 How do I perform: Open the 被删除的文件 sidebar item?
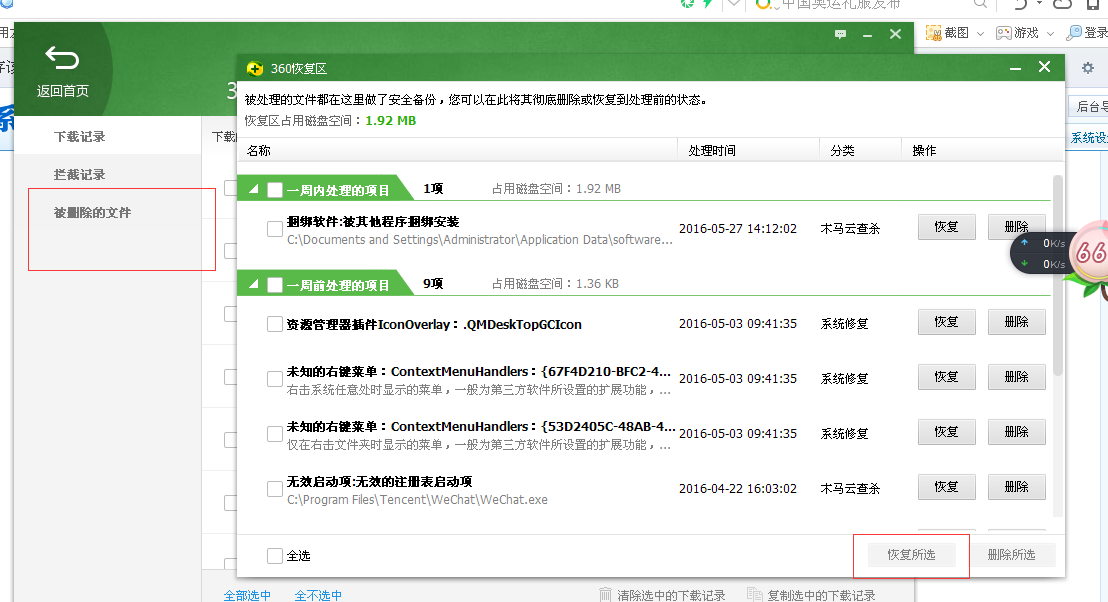pos(92,213)
